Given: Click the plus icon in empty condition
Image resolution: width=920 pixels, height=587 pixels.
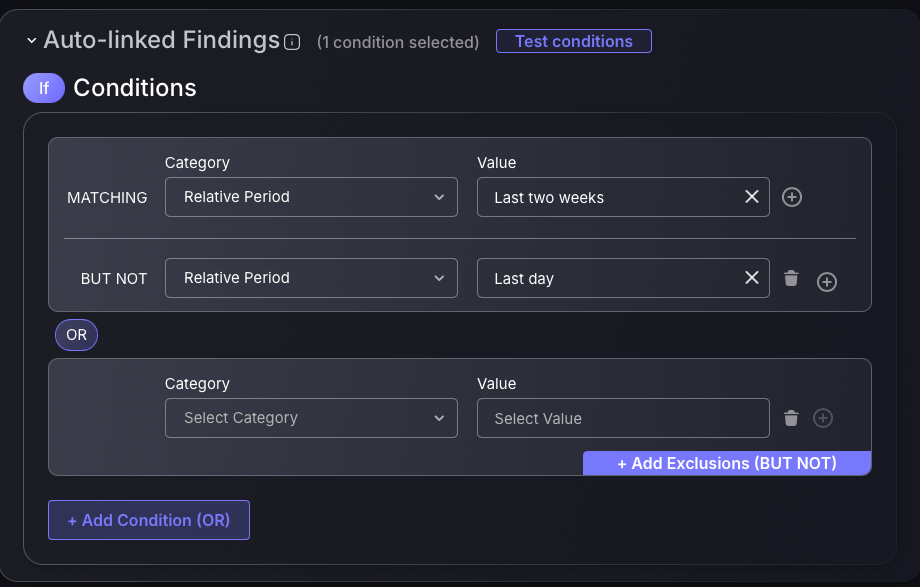Looking at the screenshot, I should click(823, 418).
